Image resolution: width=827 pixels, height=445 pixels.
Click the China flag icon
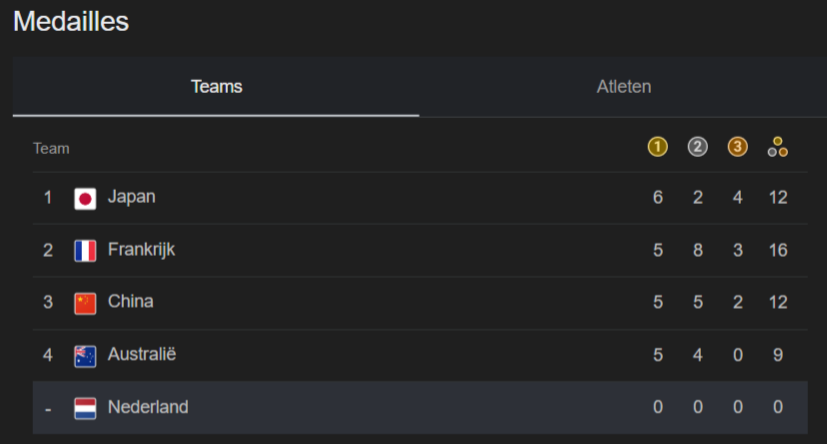[85, 304]
